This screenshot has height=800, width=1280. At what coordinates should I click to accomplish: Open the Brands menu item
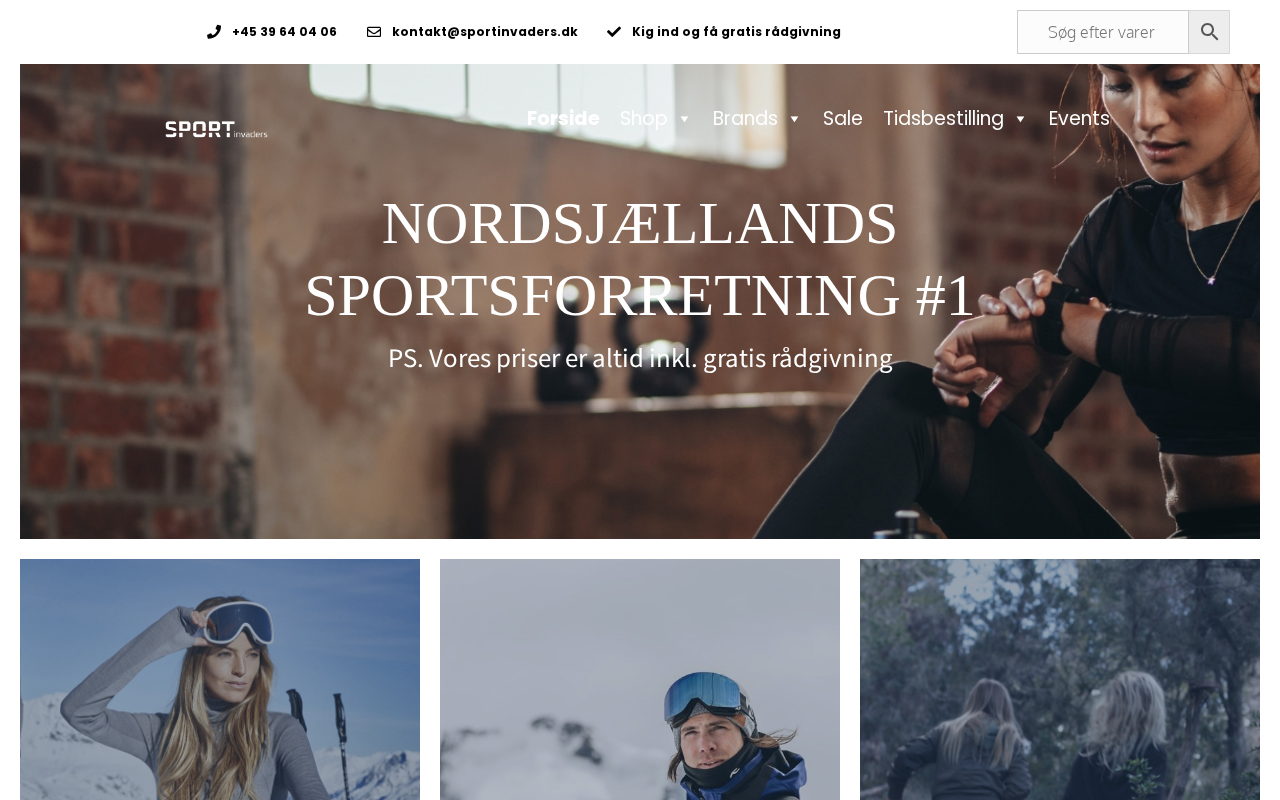pos(745,118)
